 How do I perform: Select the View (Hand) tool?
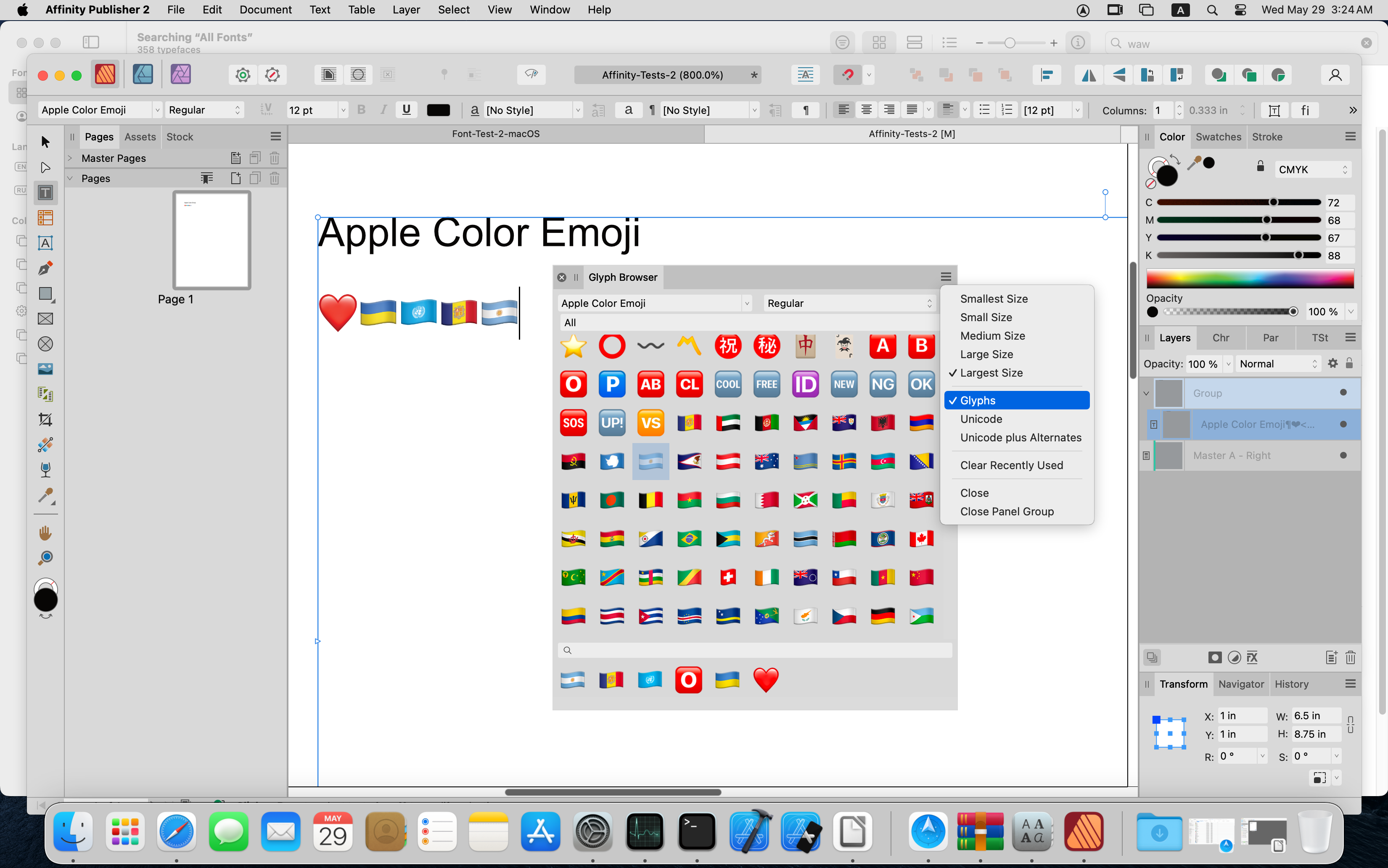(45, 533)
